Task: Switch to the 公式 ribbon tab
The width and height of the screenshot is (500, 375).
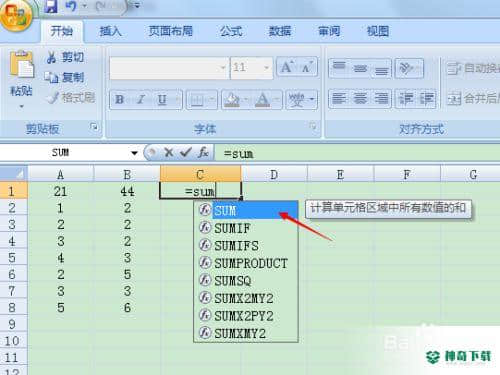Action: click(x=231, y=31)
